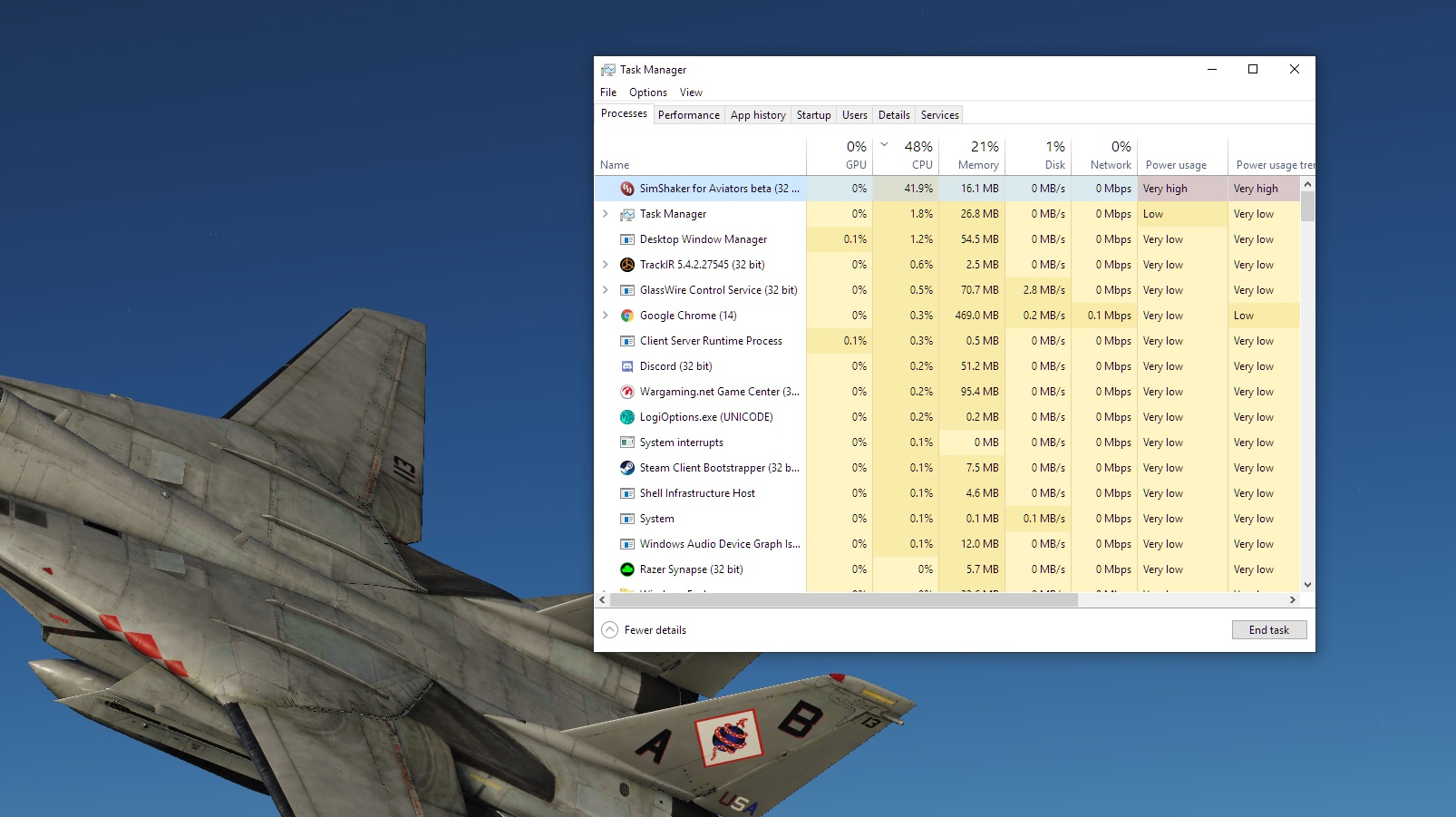This screenshot has height=817, width=1456.
Task: Click the Razer Synapse icon
Action: (x=626, y=569)
